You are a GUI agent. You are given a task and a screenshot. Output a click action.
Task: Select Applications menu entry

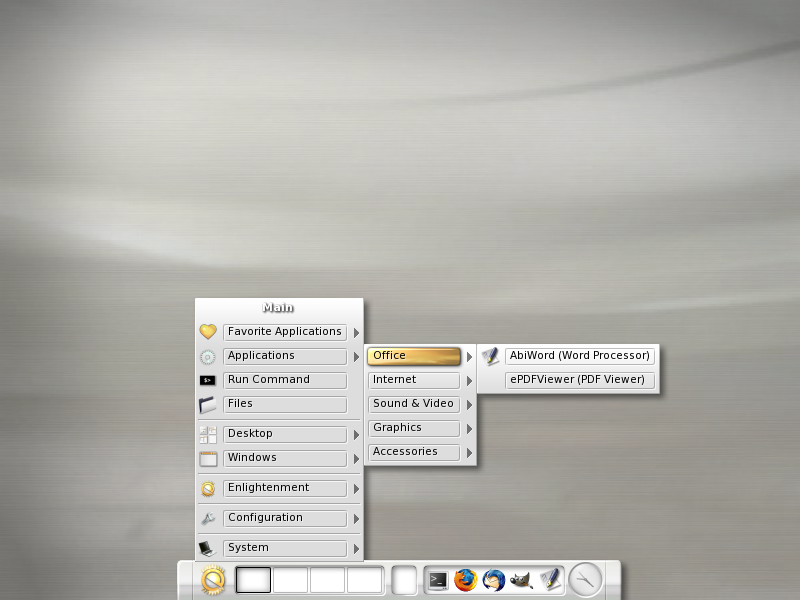tap(285, 356)
